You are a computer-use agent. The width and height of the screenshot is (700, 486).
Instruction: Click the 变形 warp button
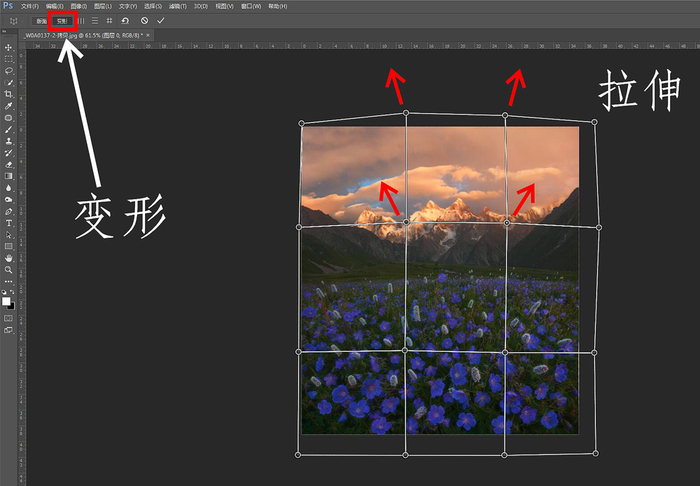[x=62, y=20]
